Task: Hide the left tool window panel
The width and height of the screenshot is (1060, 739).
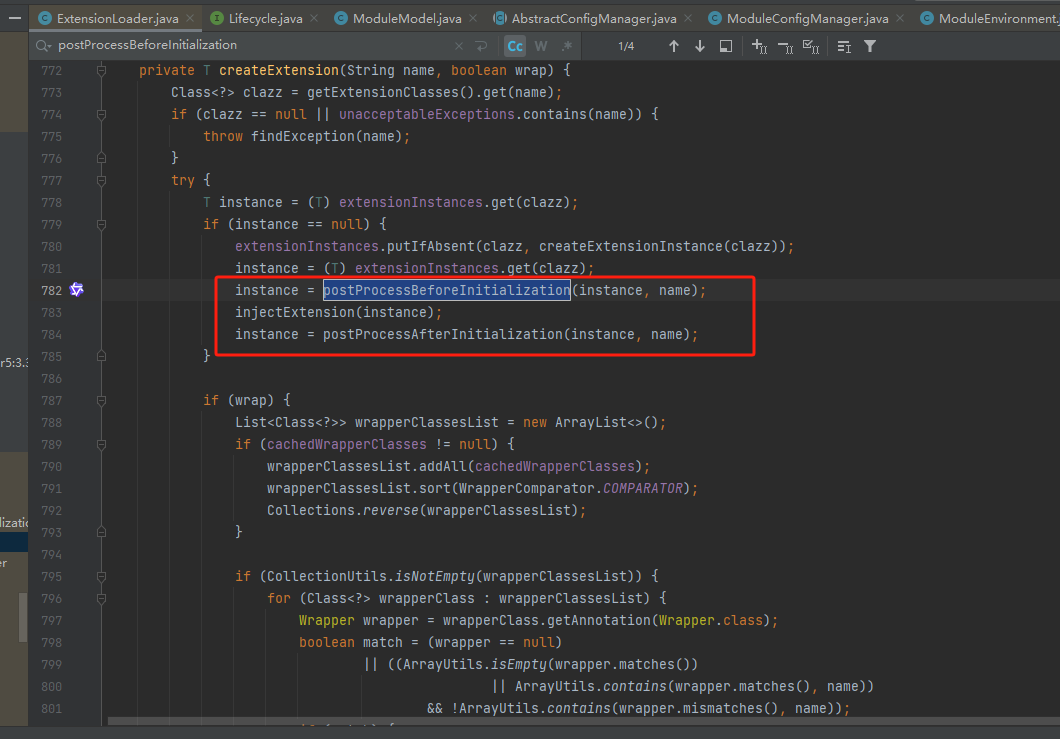Action: (14, 18)
